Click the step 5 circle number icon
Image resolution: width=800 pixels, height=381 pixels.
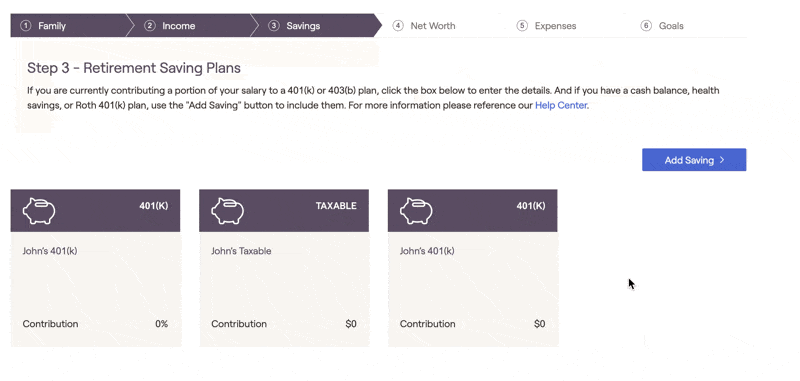coord(522,26)
